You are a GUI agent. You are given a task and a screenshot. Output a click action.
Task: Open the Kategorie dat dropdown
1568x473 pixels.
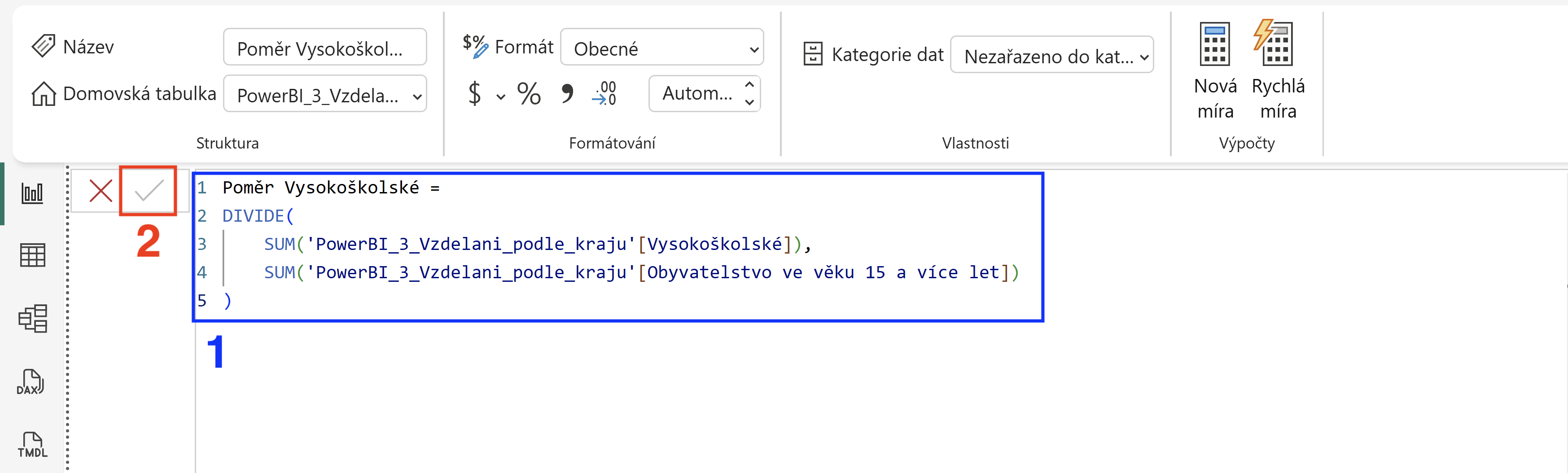click(1052, 55)
